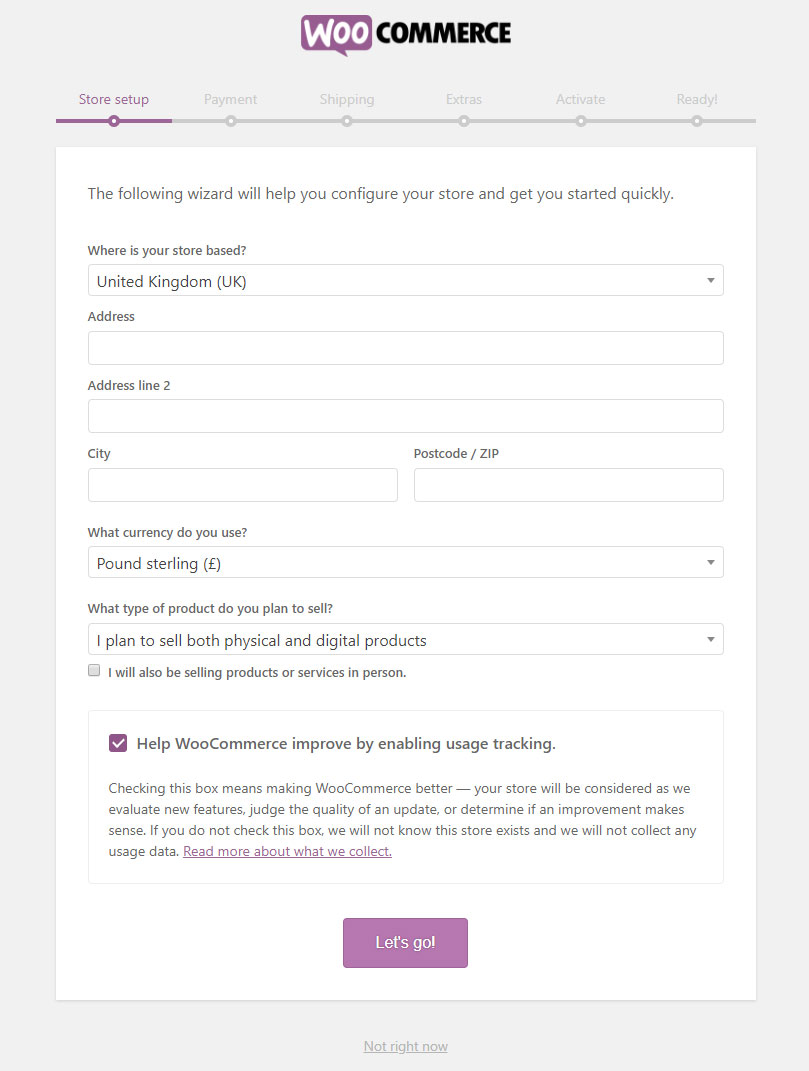
Task: Click the Activate step circle marker
Action: [x=580, y=121]
